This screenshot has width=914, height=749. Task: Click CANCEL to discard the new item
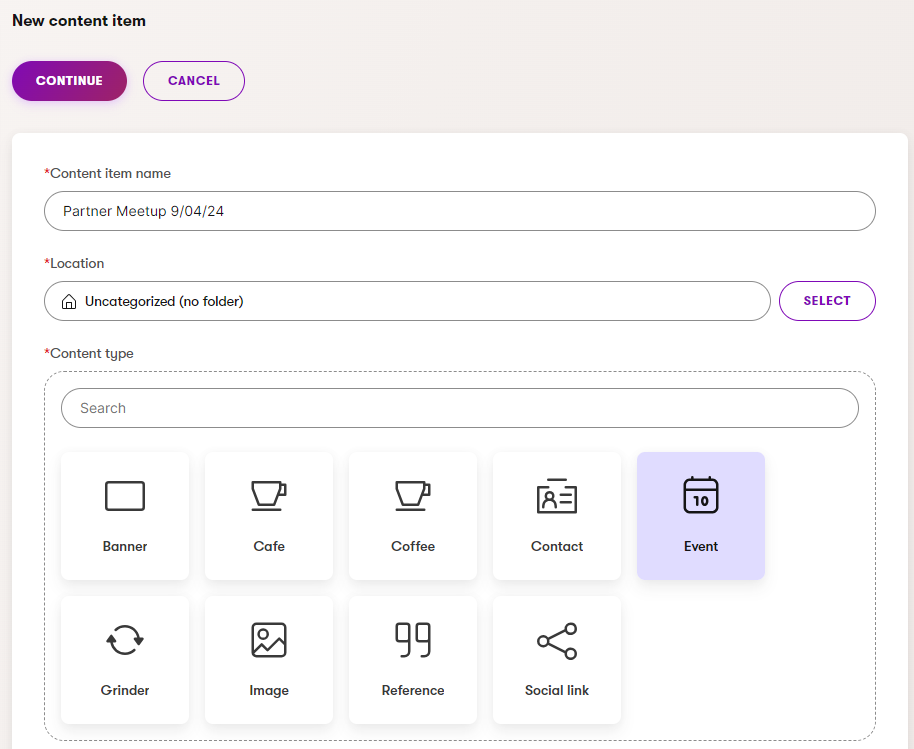point(193,81)
